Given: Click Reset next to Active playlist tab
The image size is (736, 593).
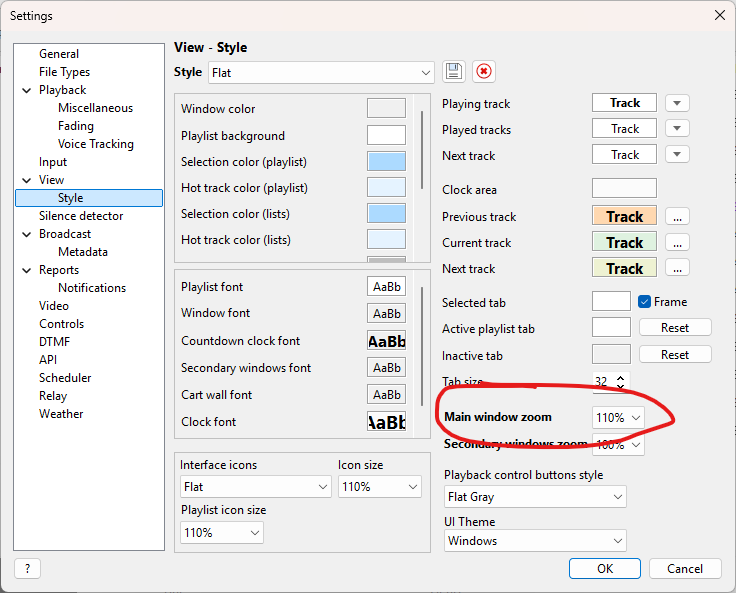Looking at the screenshot, I should 674,328.
